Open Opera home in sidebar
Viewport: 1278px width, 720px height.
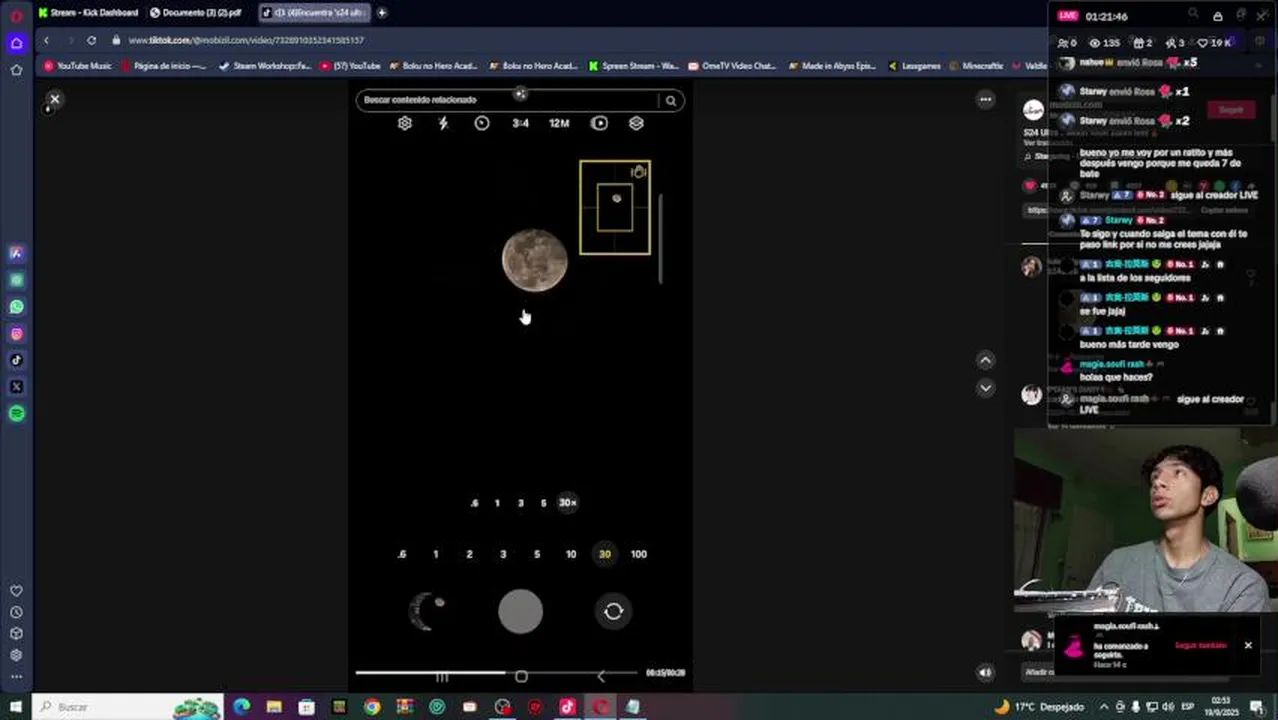(16, 43)
